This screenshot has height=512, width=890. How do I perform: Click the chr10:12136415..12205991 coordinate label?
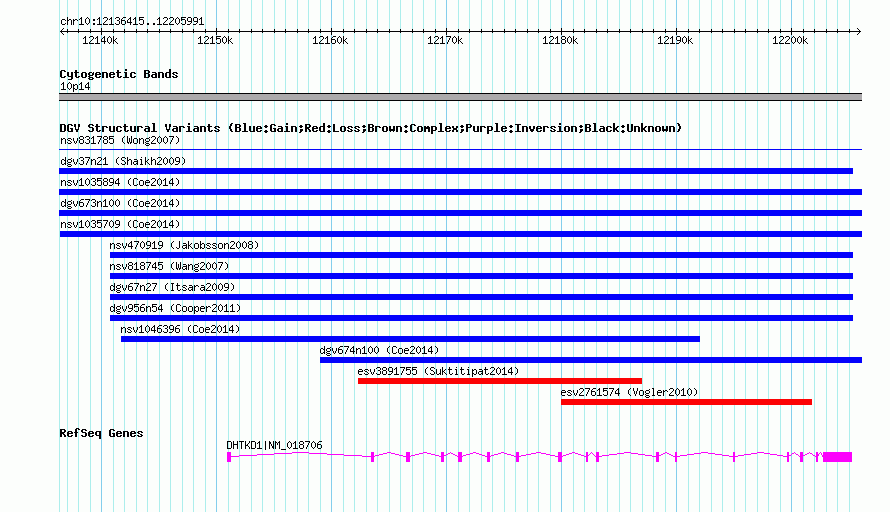[x=132, y=21]
